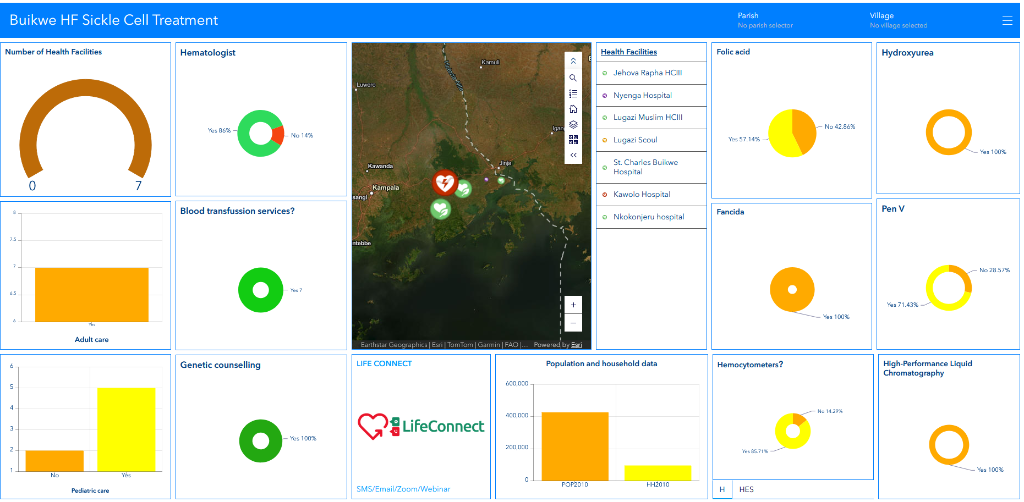The image size is (1024, 502).
Task: Click the Number of Health Facilities gauge arc
Action: pyautogui.click(x=86, y=88)
